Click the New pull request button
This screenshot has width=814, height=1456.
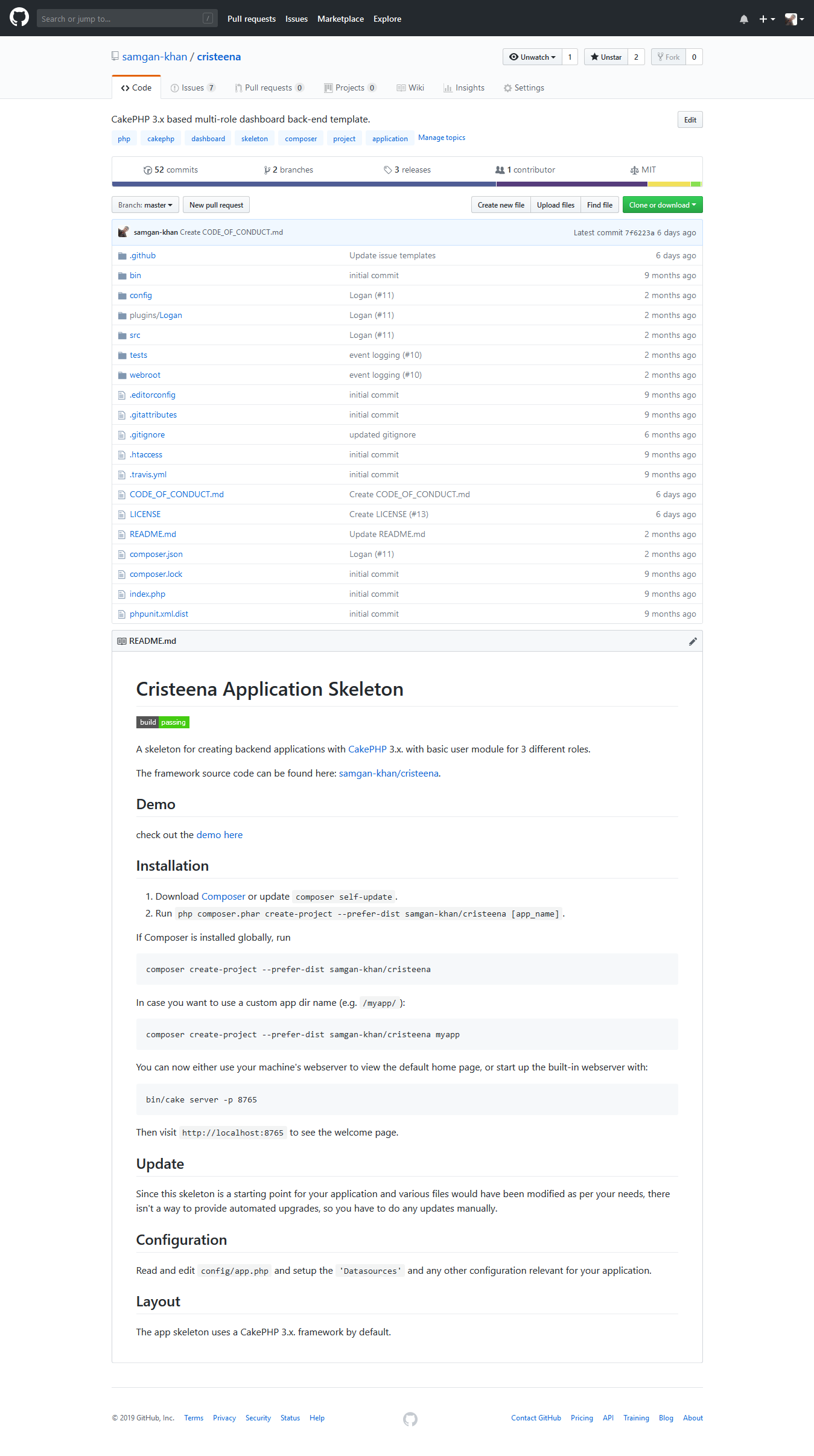216,205
